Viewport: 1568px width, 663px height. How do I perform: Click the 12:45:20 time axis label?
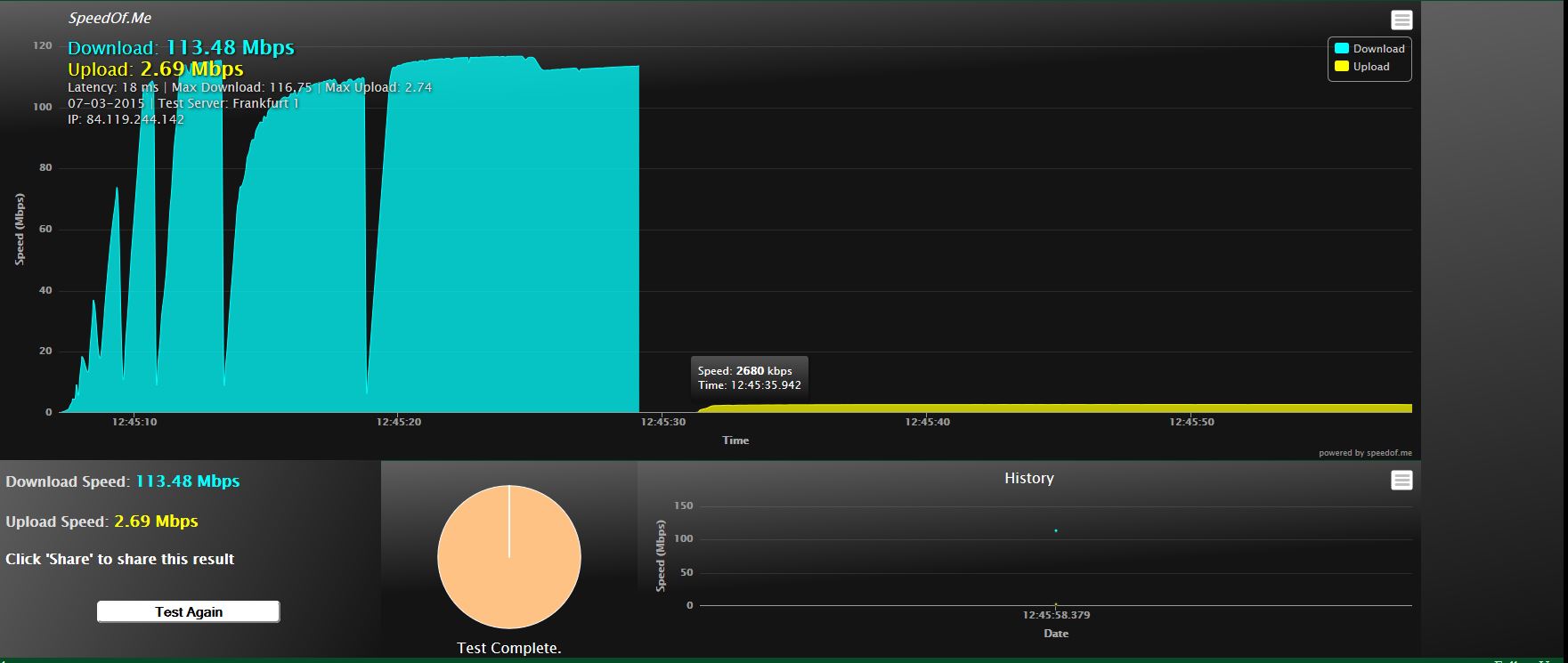398,422
